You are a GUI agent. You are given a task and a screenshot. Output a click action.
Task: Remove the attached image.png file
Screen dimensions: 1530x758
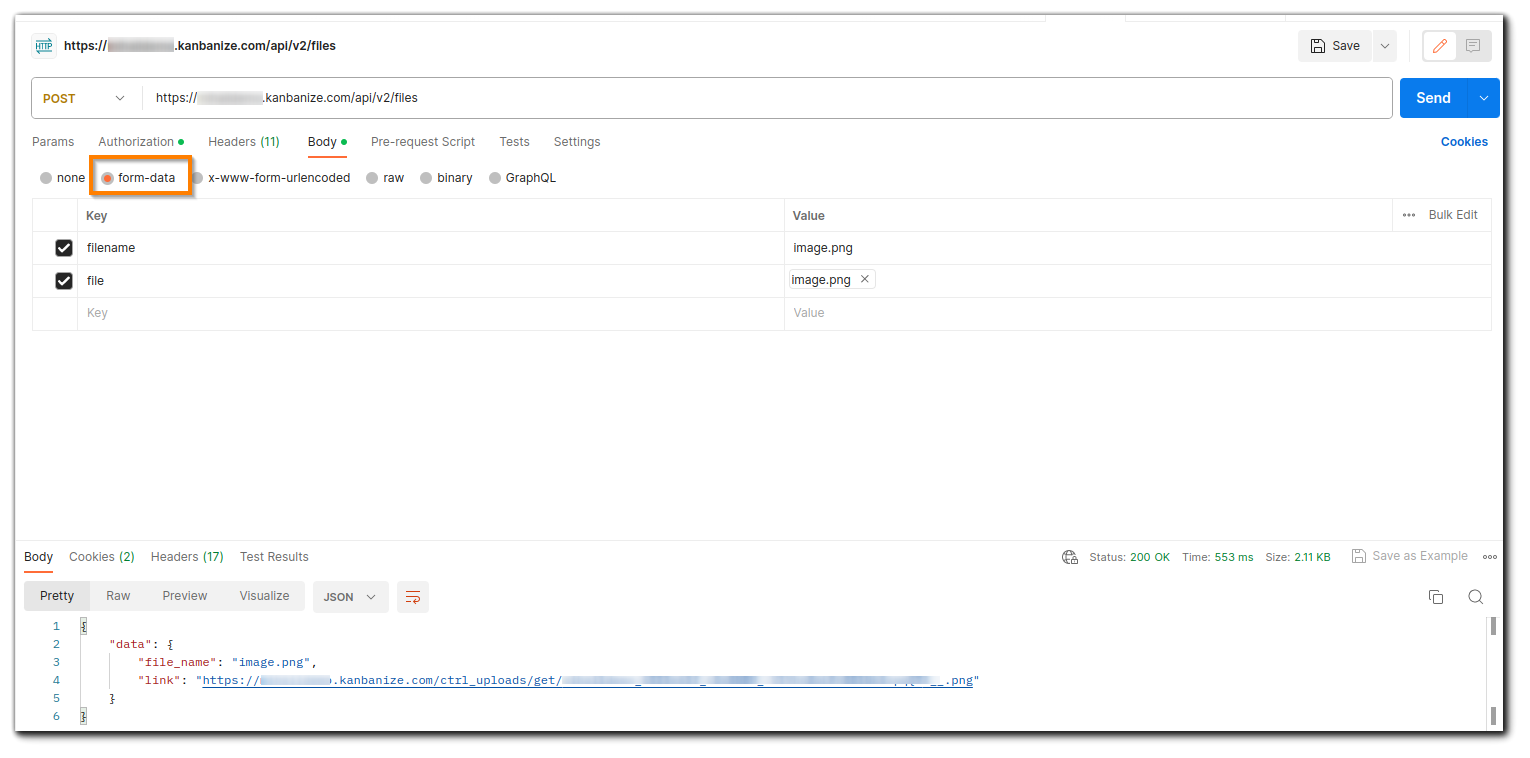[x=864, y=280]
